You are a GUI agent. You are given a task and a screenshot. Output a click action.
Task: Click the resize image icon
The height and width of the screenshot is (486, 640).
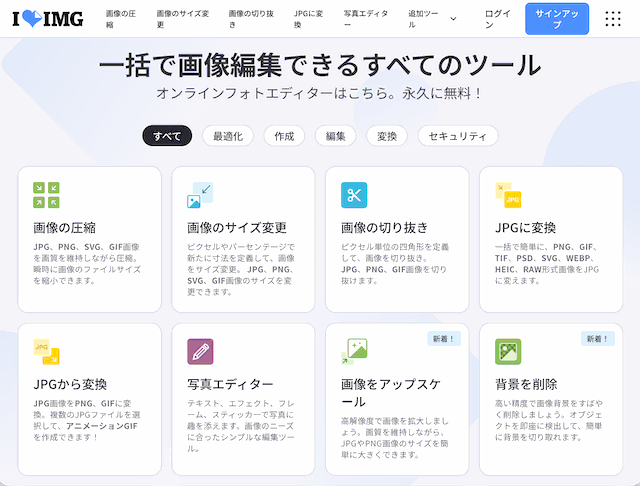tap(200, 195)
